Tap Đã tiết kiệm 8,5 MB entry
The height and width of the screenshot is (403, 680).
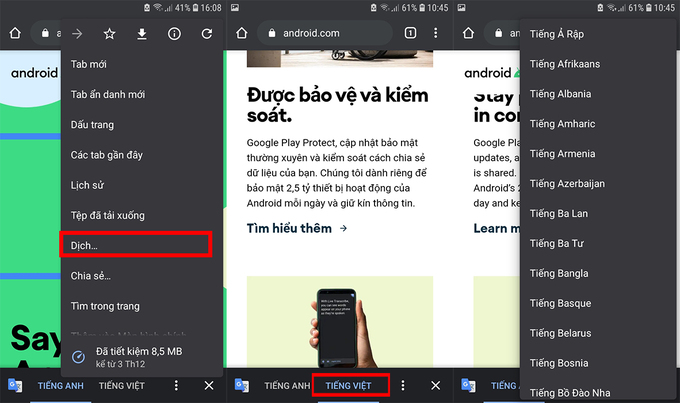pyautogui.click(x=141, y=357)
